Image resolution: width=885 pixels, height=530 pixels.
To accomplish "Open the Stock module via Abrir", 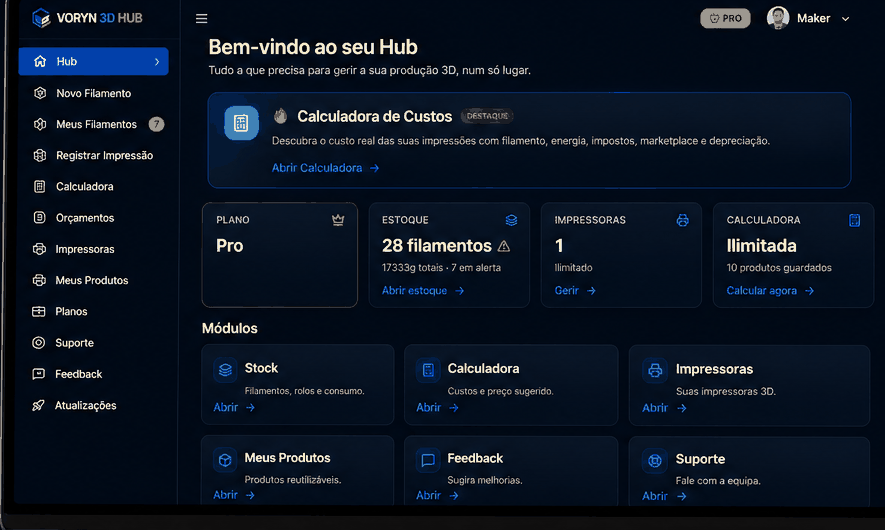I will pyautogui.click(x=234, y=407).
